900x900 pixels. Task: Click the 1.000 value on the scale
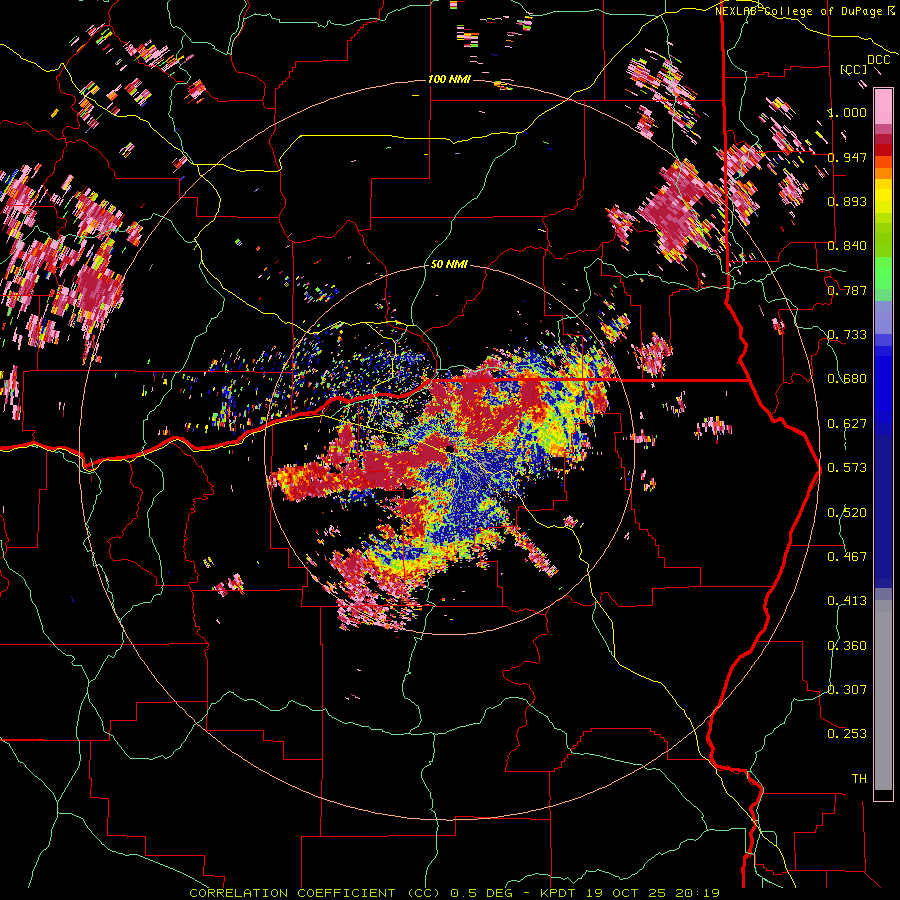pos(847,112)
